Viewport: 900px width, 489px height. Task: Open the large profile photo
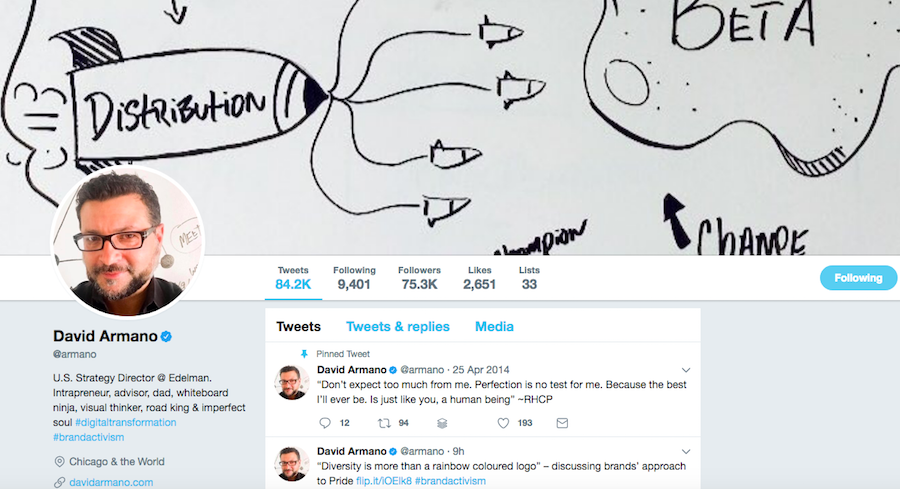(127, 241)
